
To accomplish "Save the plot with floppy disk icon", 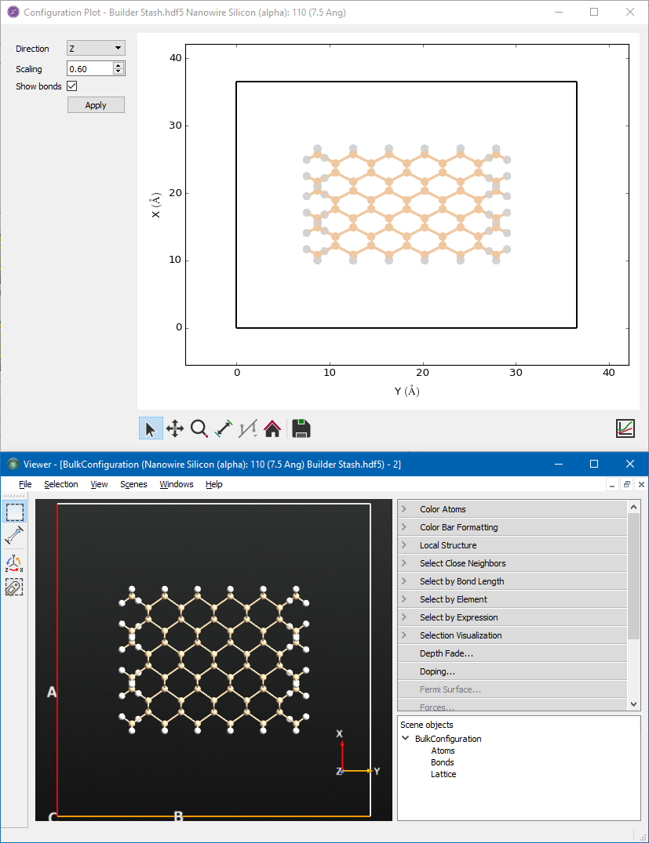I will [301, 429].
